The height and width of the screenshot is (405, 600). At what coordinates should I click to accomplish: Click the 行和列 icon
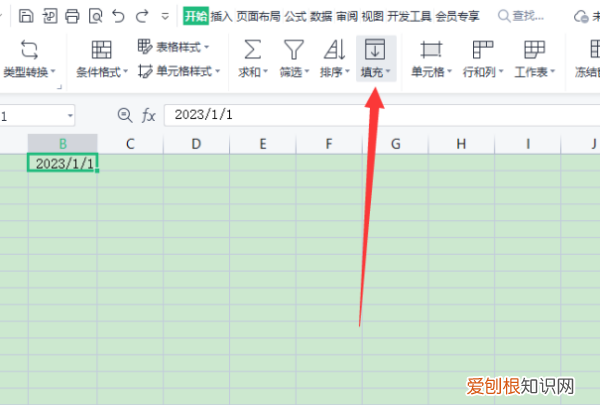click(483, 50)
